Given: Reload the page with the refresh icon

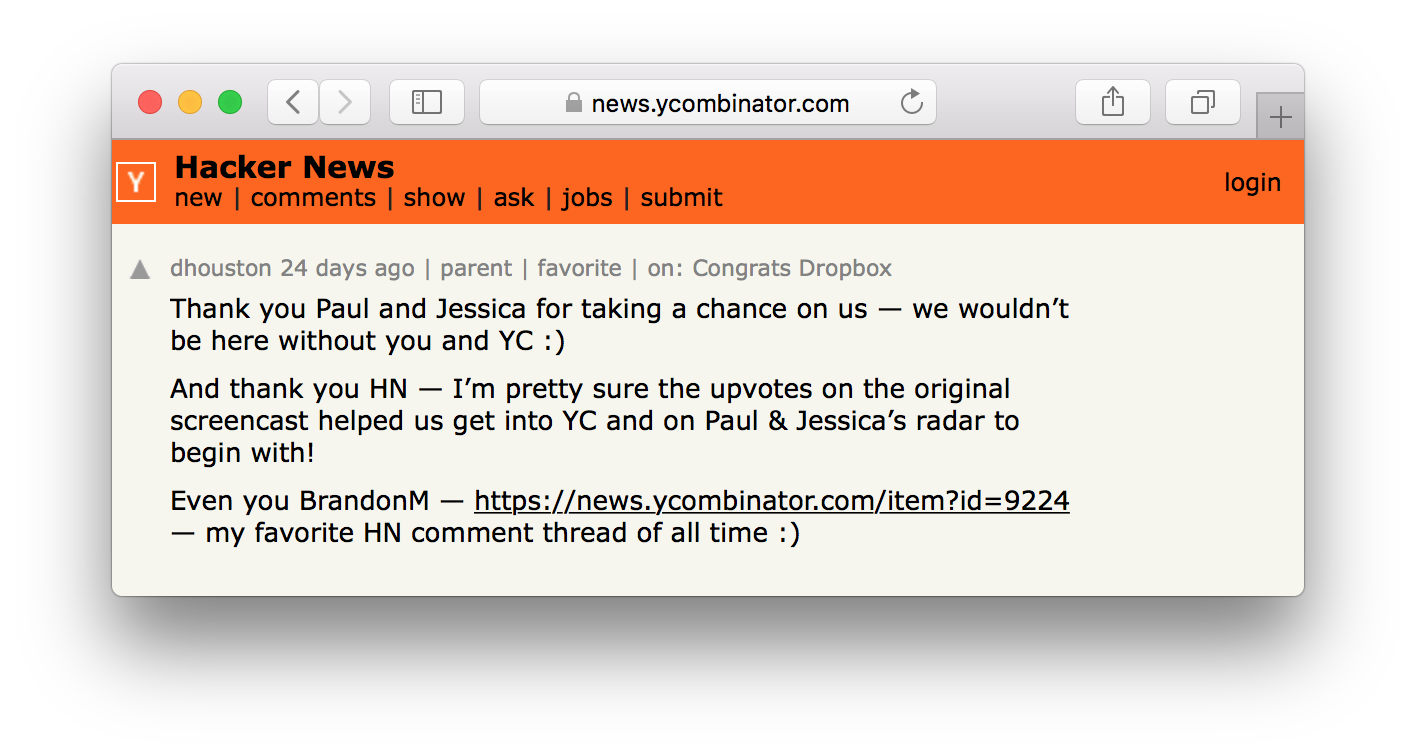Looking at the screenshot, I should pos(911,102).
